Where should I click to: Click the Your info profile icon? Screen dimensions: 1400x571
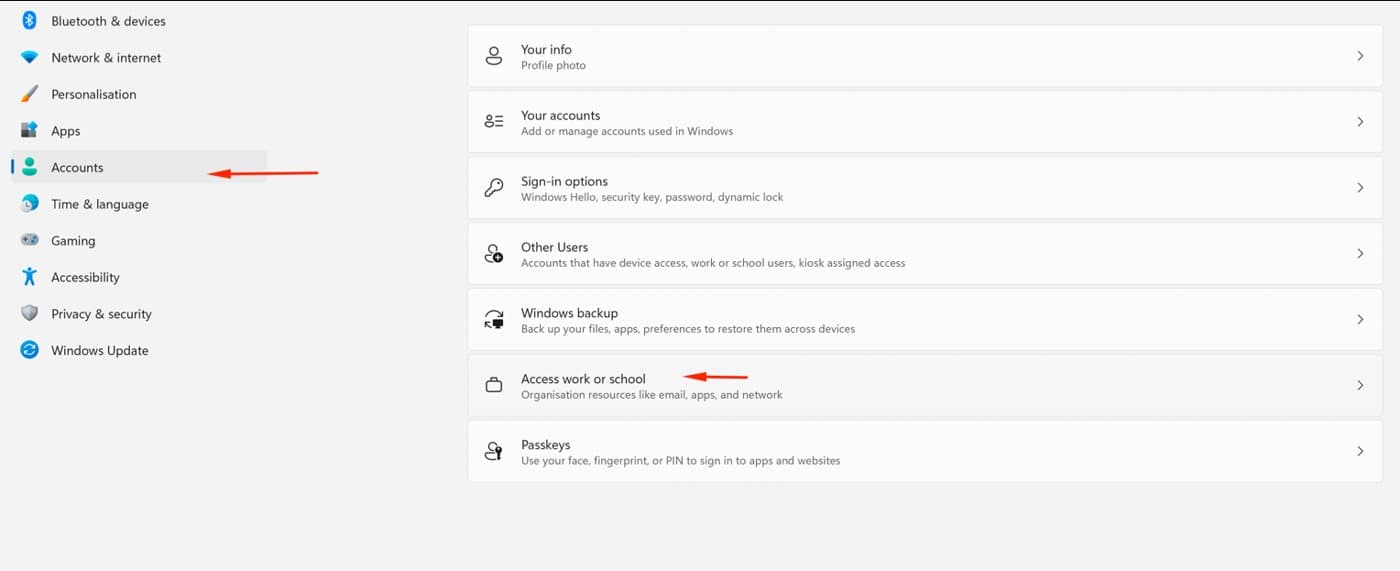click(494, 56)
